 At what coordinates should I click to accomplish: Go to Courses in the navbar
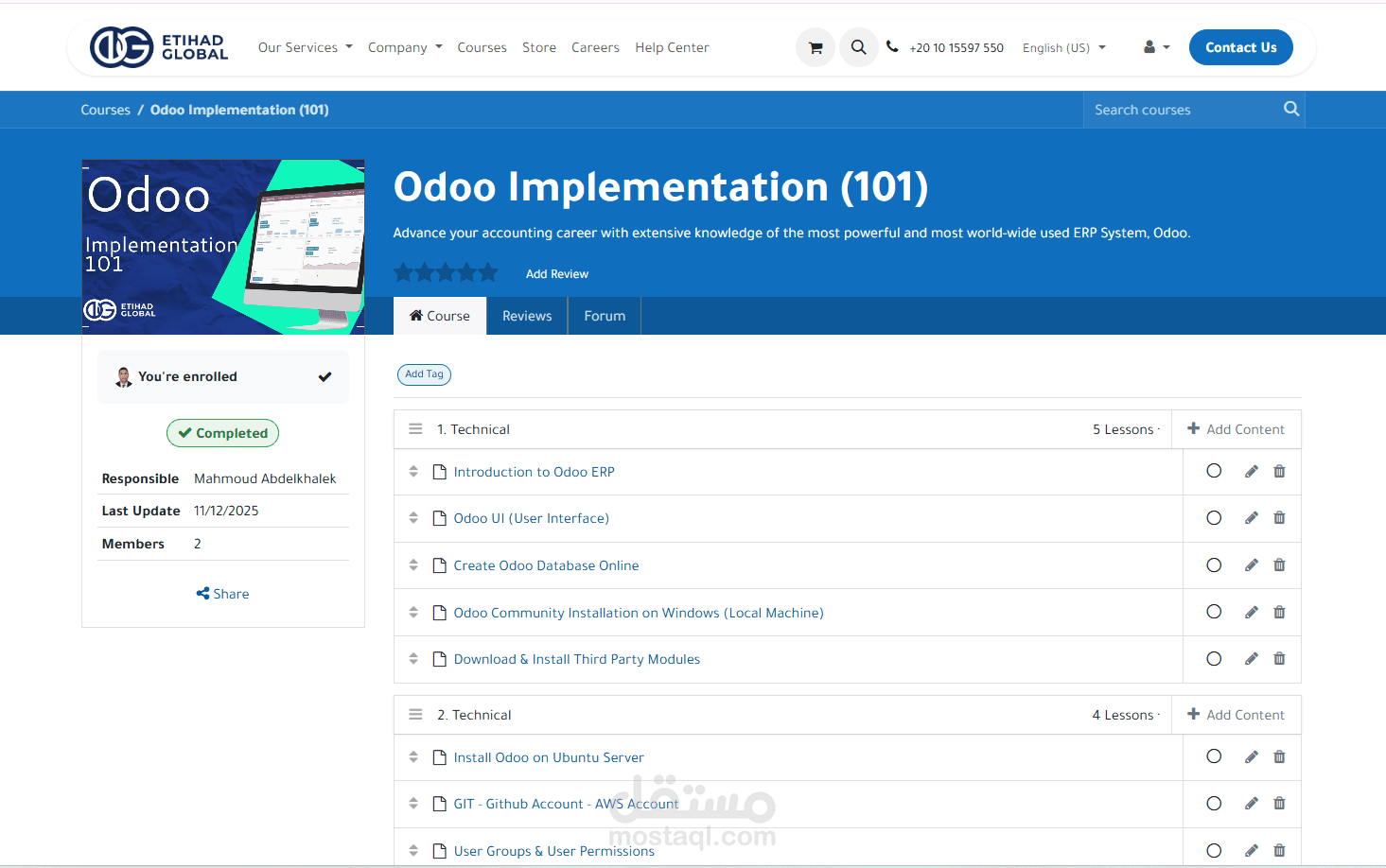(482, 47)
